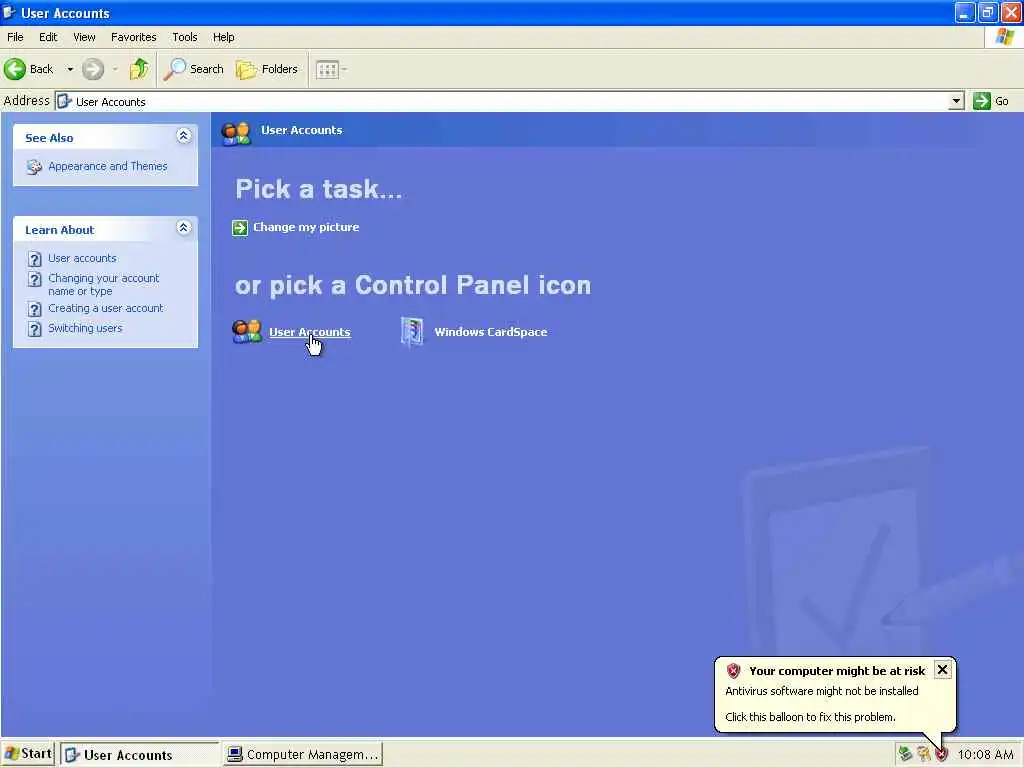Open the Edit menu
1024x768 pixels.
[48, 37]
